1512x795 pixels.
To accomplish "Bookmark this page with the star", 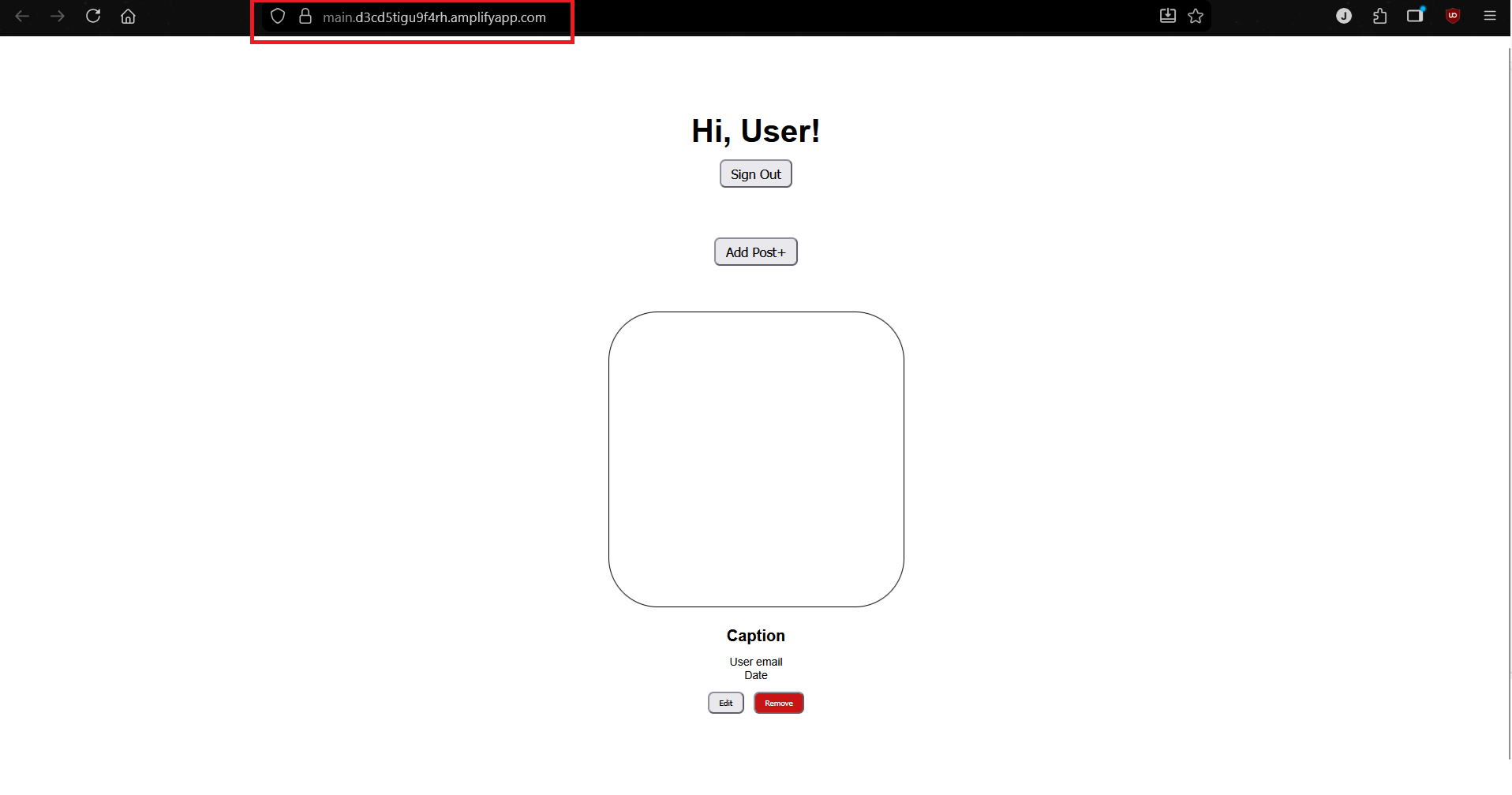I will point(1196,16).
